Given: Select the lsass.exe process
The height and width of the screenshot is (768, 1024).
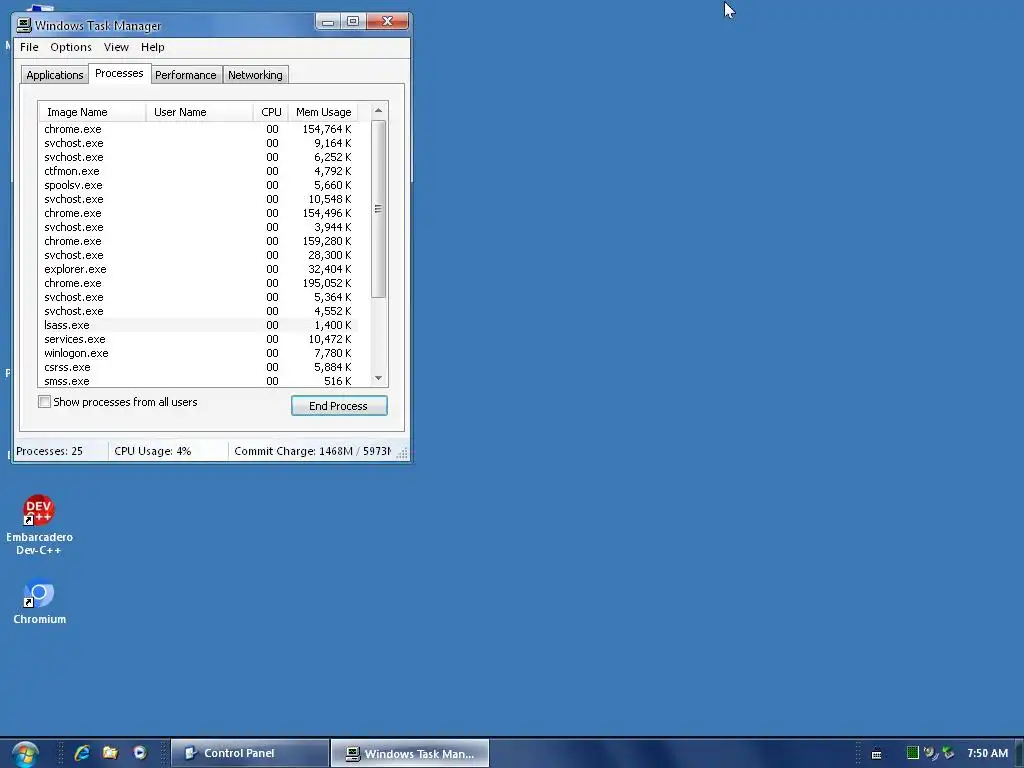Looking at the screenshot, I should tap(198, 325).
